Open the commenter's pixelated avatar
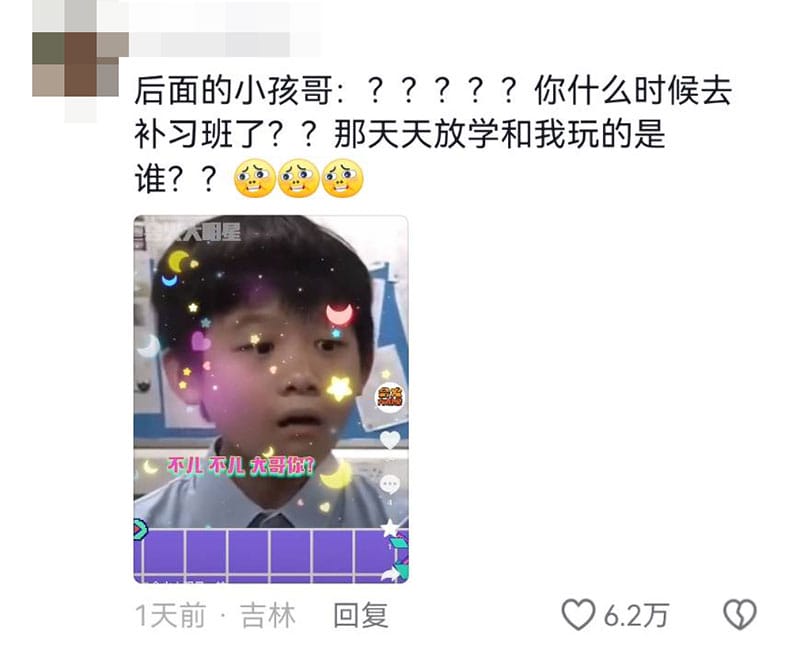The width and height of the screenshot is (800, 656). point(77,61)
